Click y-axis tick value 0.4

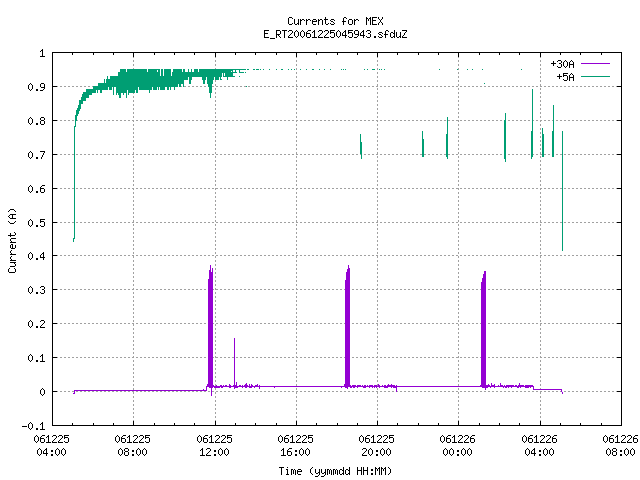36,256
